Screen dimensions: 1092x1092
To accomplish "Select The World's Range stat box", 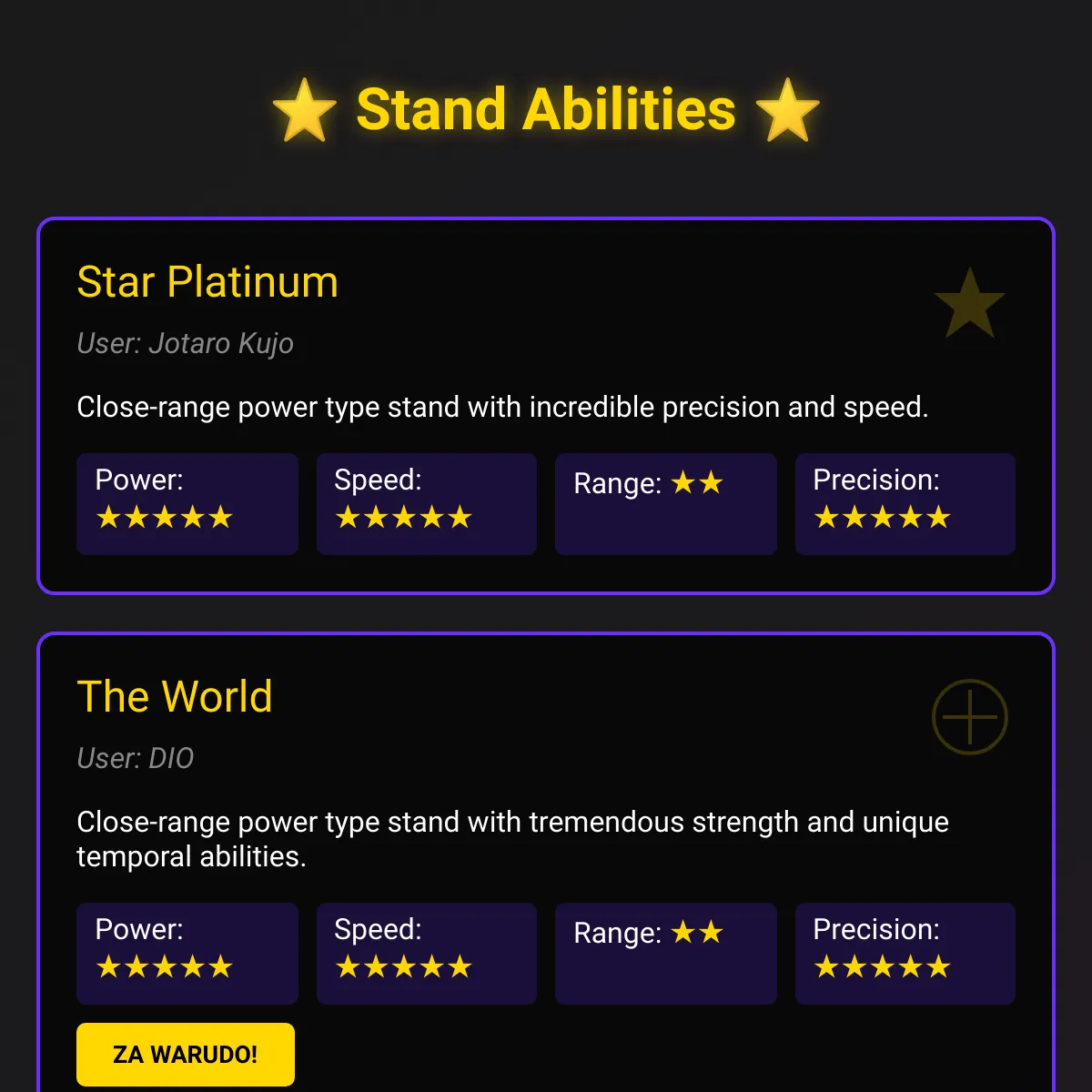I will tap(666, 954).
